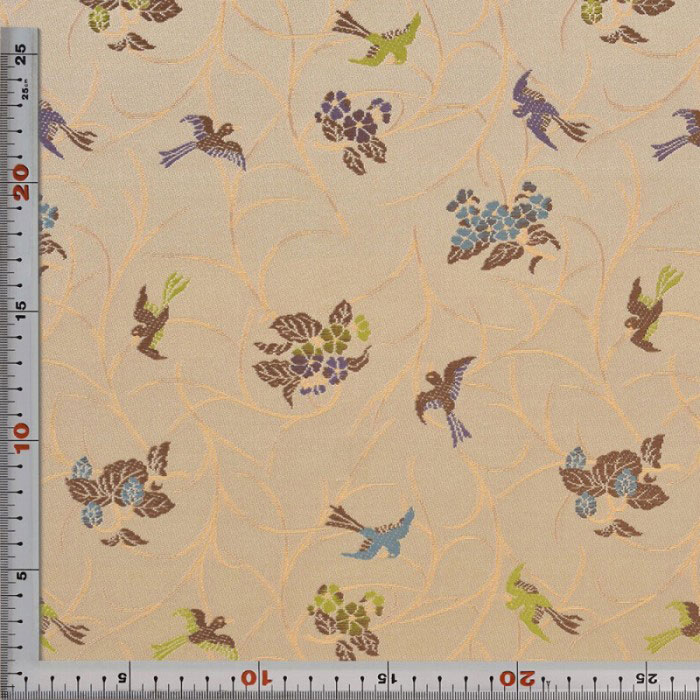Image resolution: width=700 pixels, height=700 pixels.
Task: Click the 5 mark on the vertical ruler
Action: [22, 574]
